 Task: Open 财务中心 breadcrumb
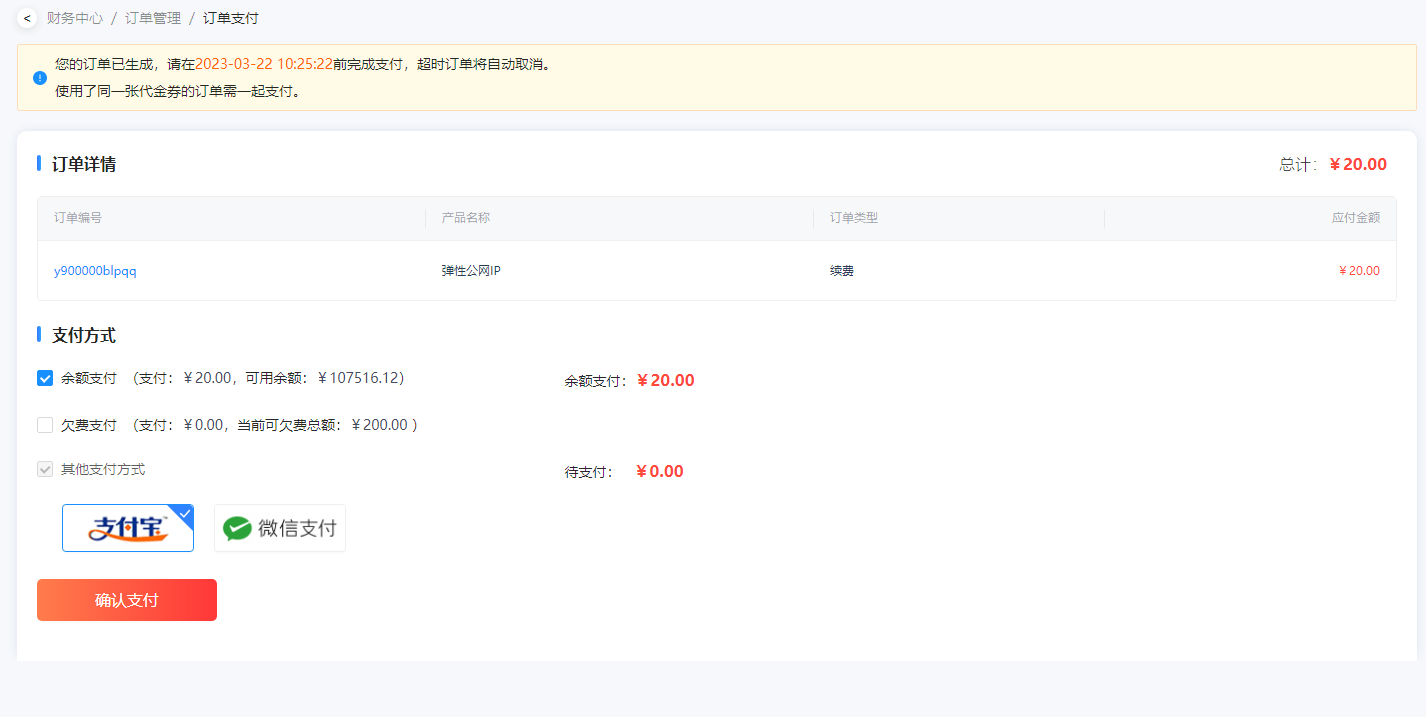(x=75, y=18)
